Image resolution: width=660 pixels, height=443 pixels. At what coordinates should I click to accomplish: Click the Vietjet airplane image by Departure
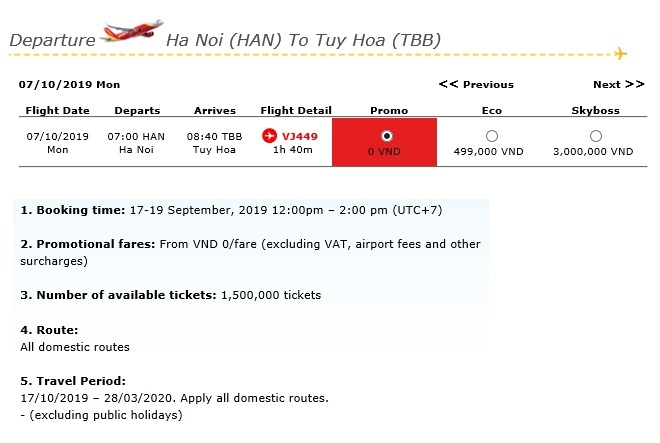tap(132, 31)
